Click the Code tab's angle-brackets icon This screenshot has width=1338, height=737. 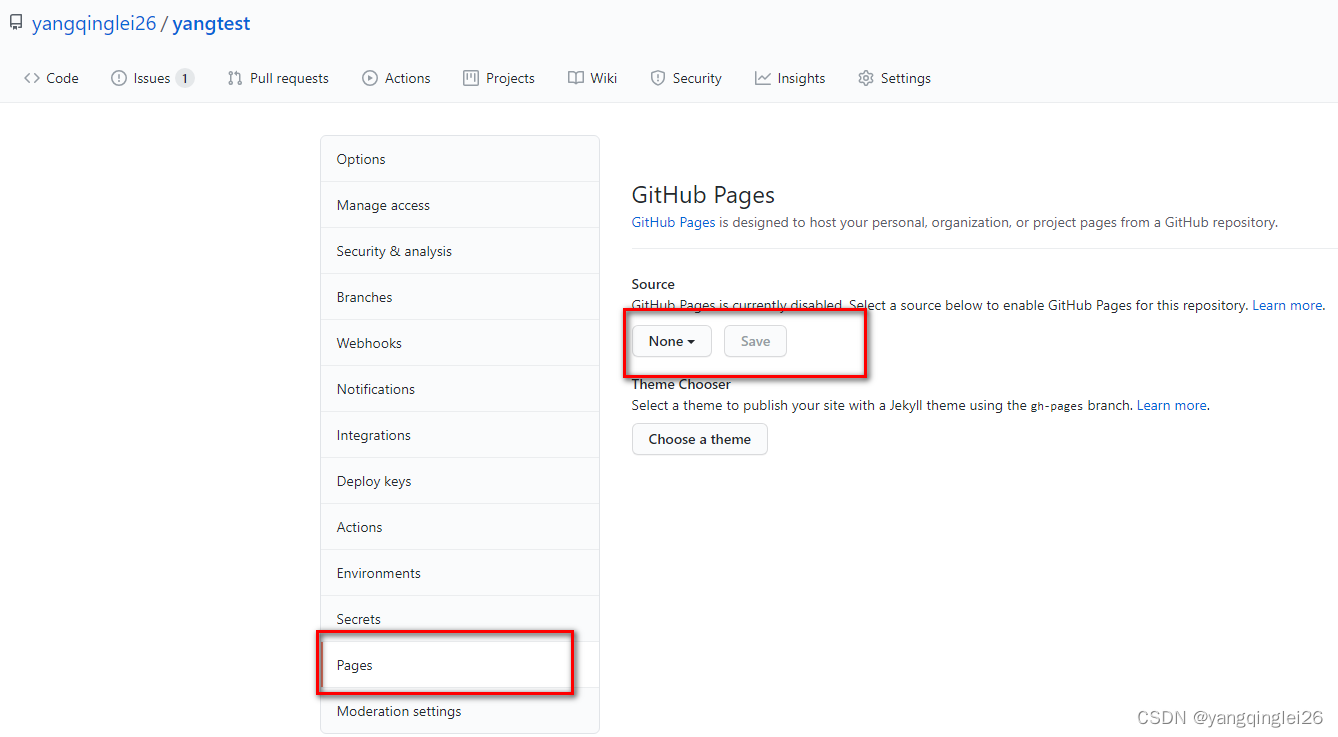pos(32,78)
